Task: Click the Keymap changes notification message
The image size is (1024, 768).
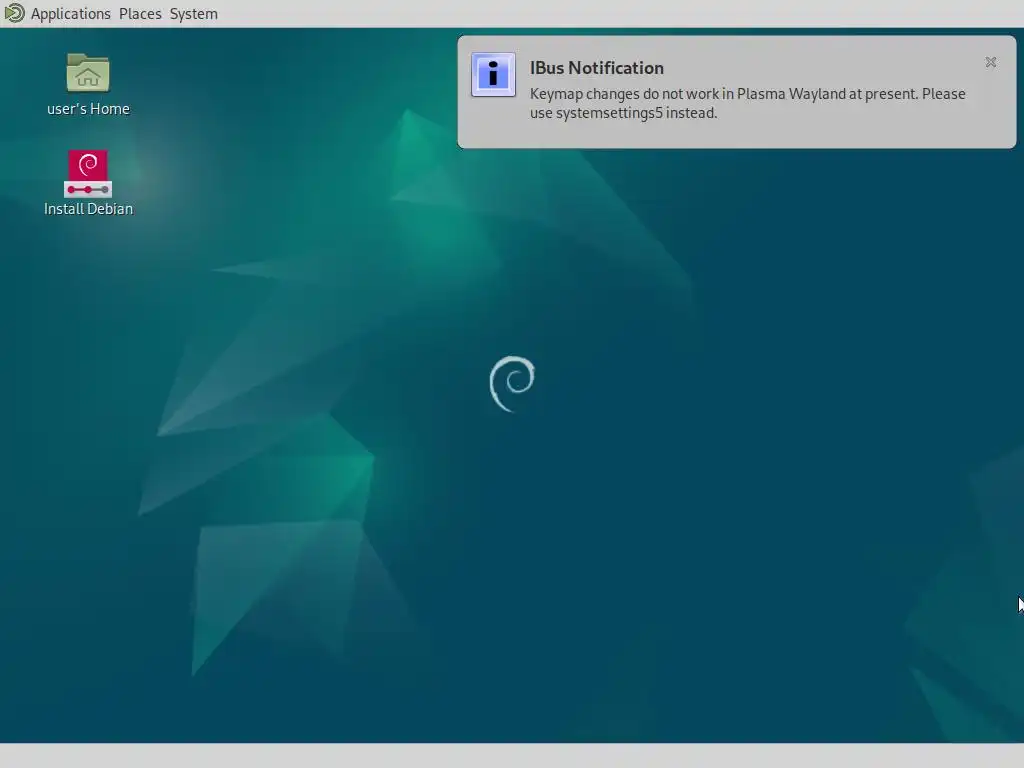Action: coord(747,103)
